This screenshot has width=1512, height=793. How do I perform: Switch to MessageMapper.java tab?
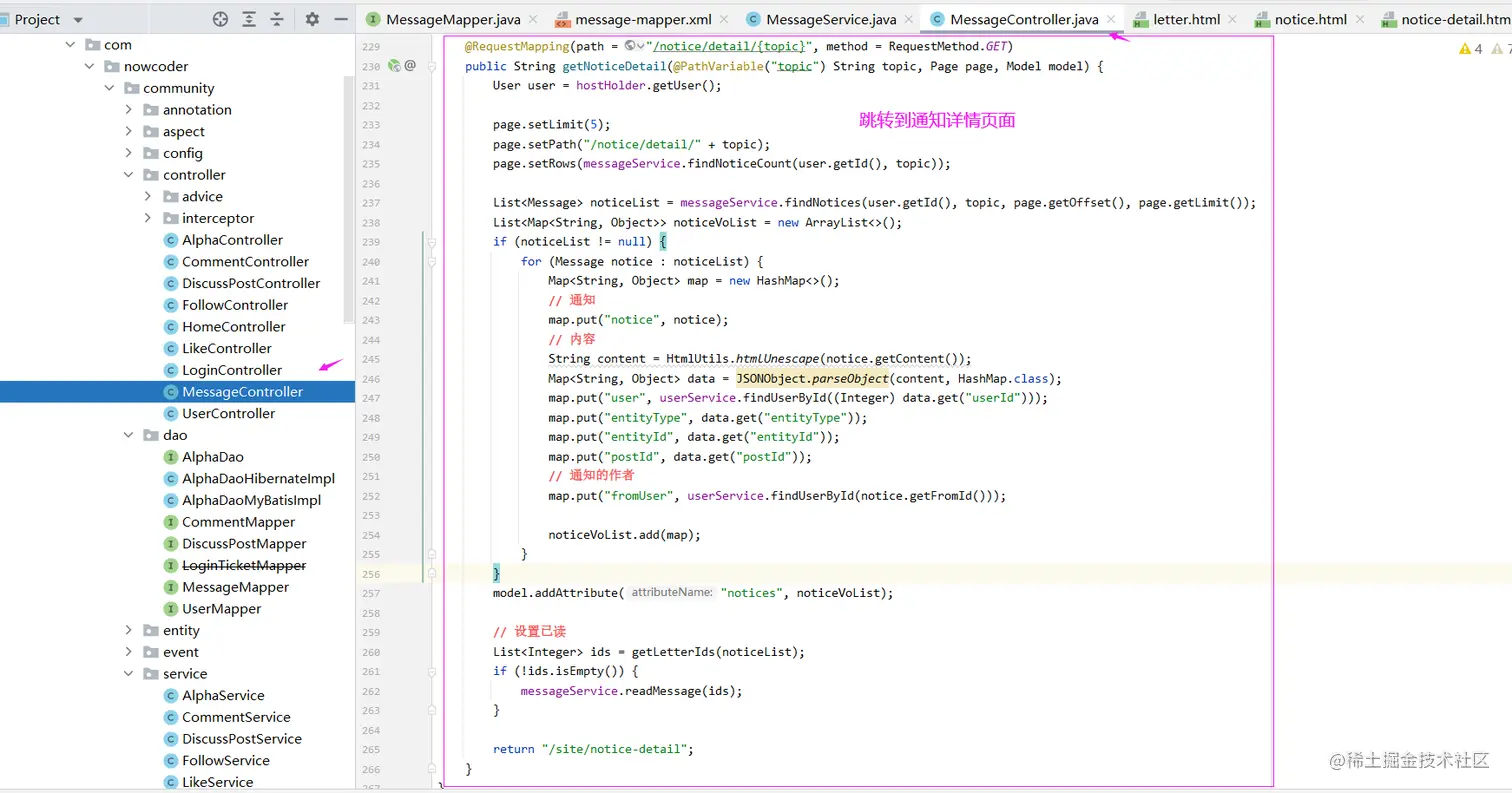tap(452, 19)
